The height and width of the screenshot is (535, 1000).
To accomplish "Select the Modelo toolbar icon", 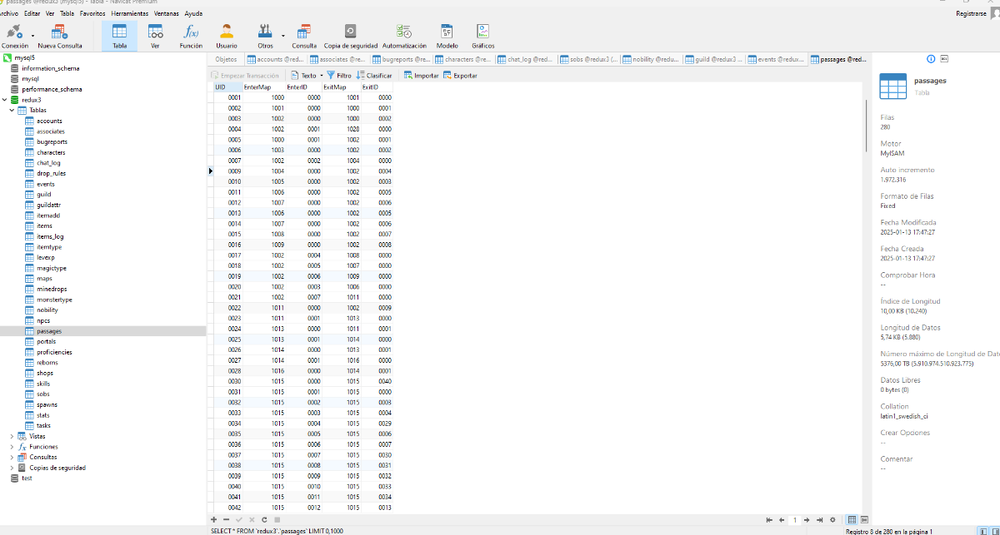I will [447, 35].
